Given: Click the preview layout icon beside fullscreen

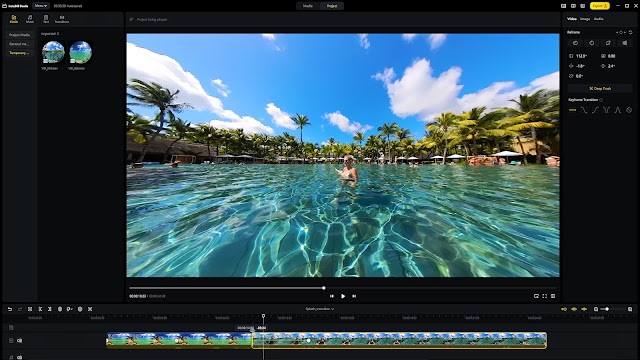Looking at the screenshot, I should coord(553,296).
